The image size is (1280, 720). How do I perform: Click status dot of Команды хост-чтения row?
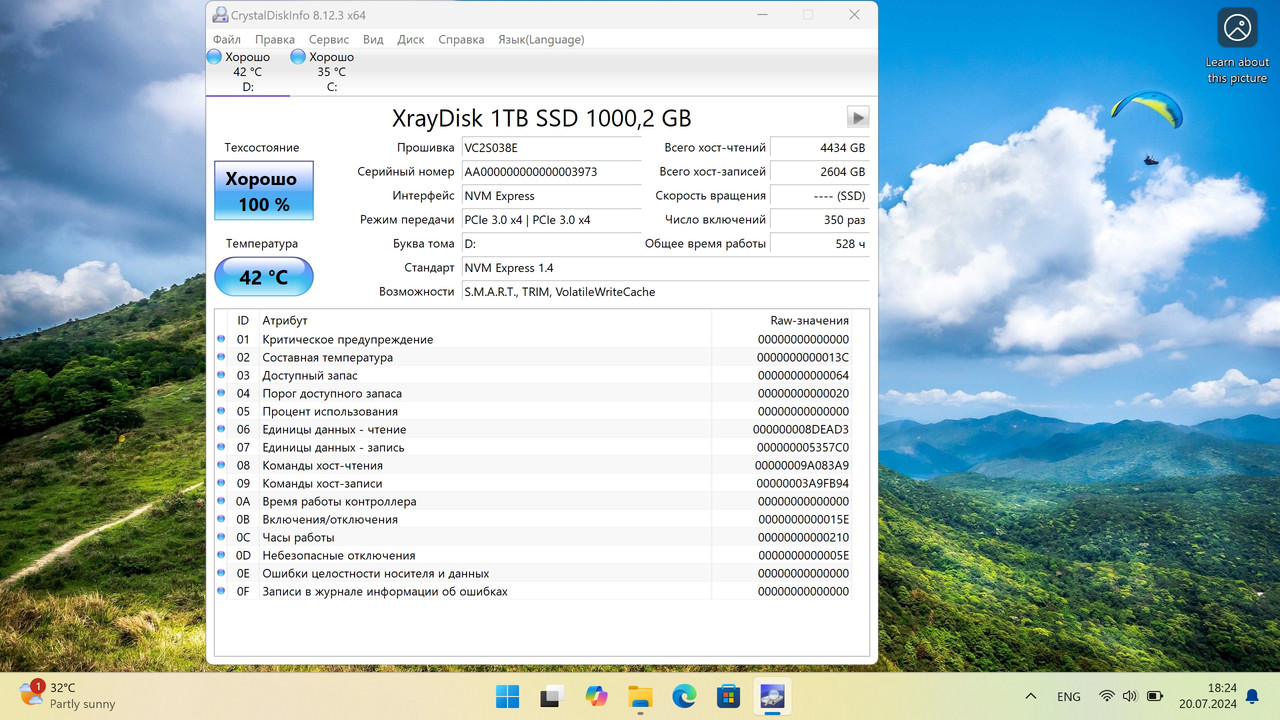[221, 465]
